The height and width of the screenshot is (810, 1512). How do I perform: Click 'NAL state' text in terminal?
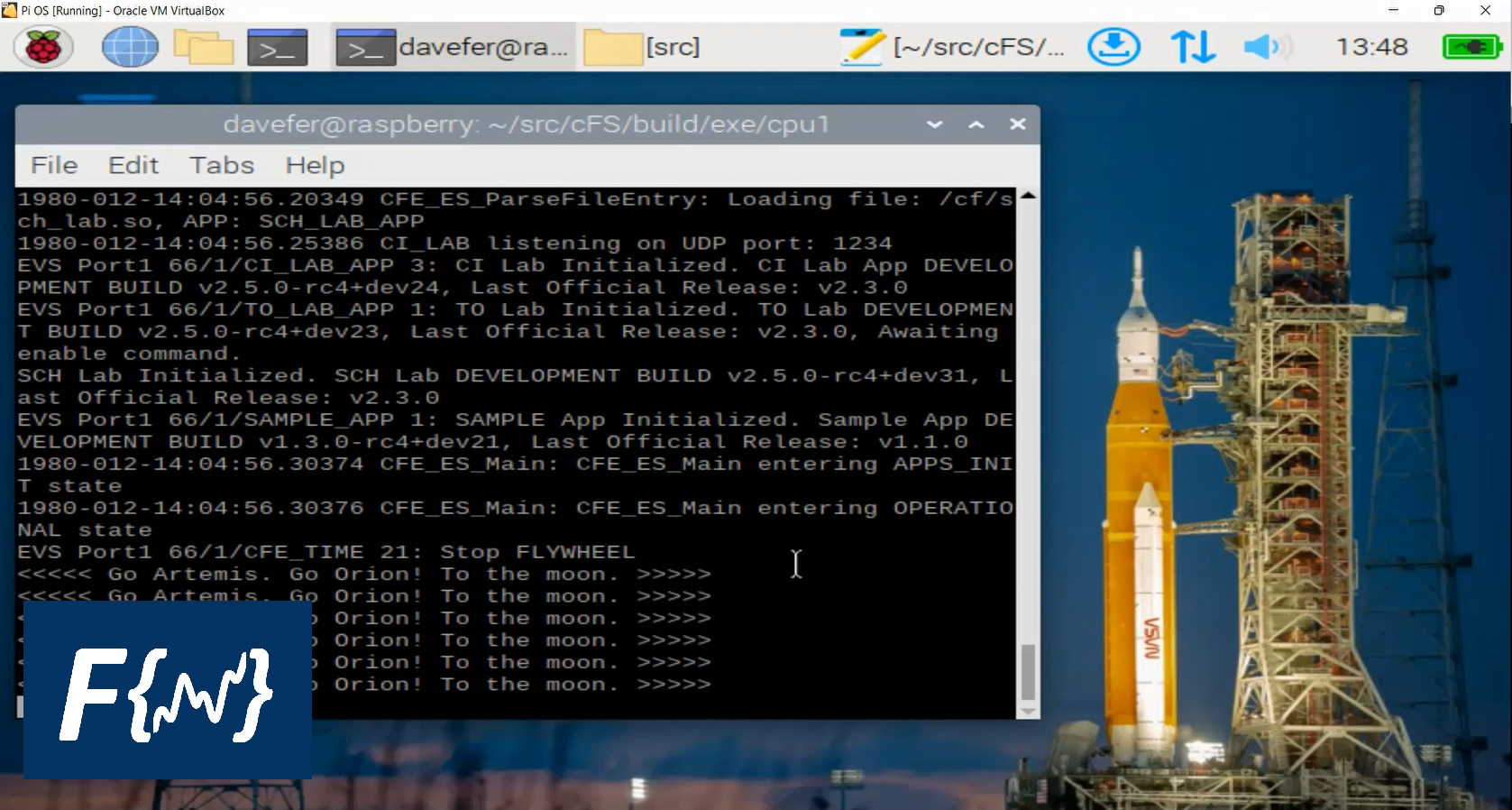pos(85,530)
